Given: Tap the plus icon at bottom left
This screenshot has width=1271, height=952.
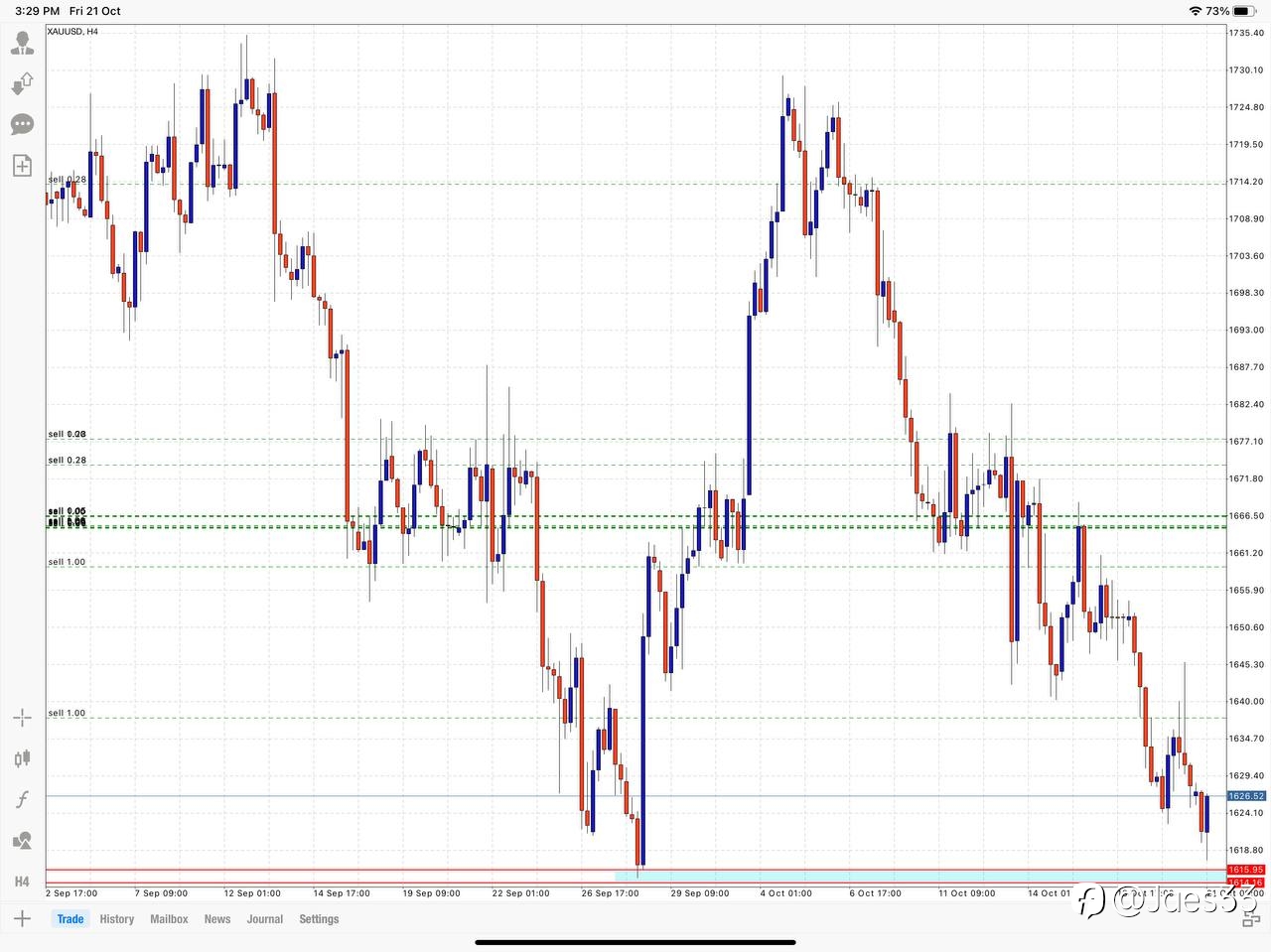Looking at the screenshot, I should (x=22, y=918).
